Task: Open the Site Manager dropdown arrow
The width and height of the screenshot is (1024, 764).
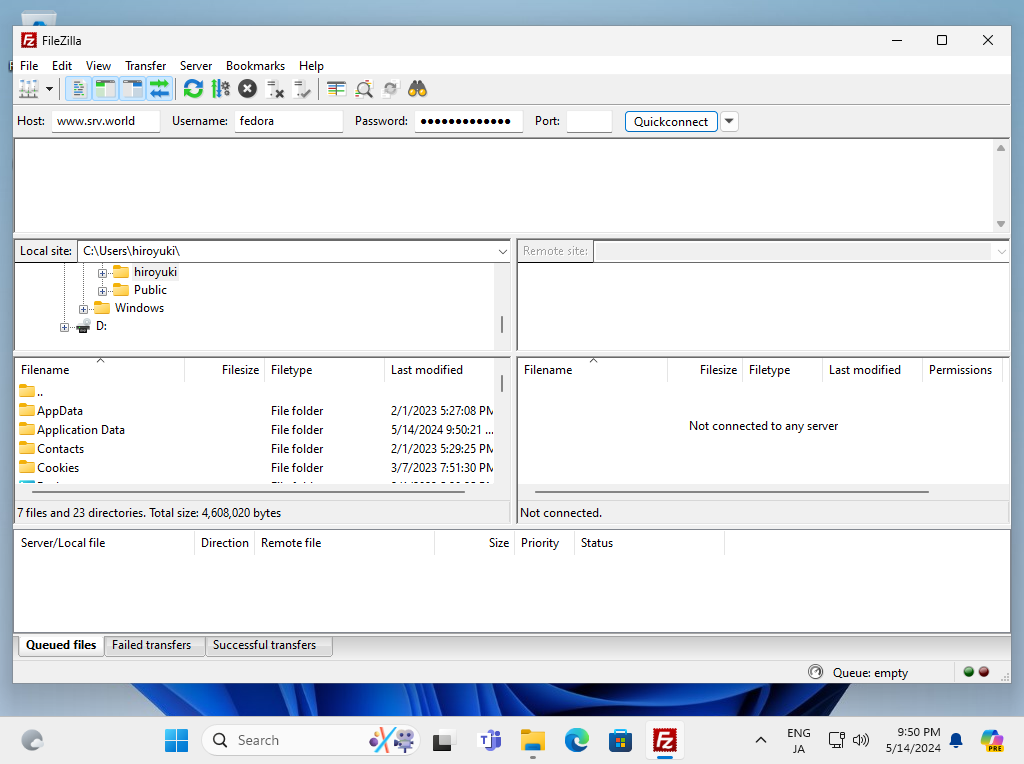Action: tap(49, 89)
